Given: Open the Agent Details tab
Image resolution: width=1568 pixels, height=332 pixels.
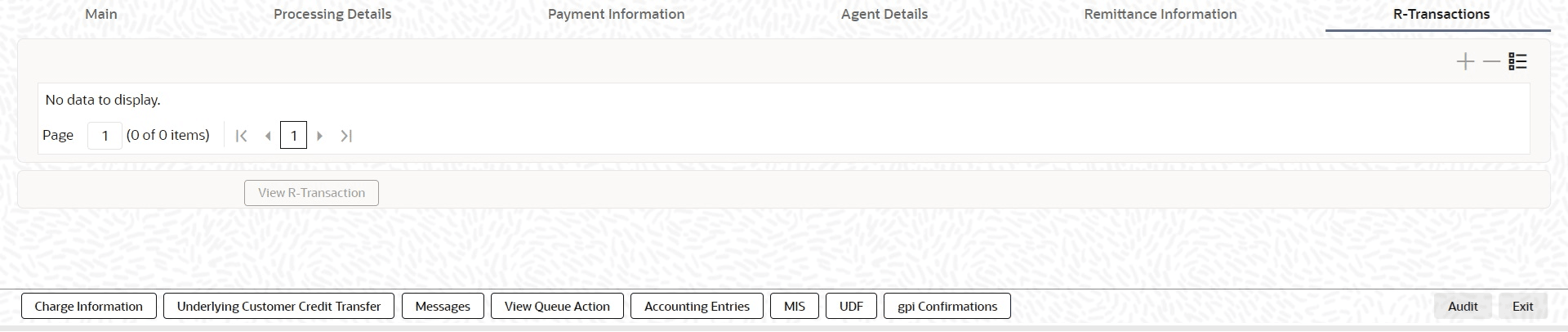Looking at the screenshot, I should (884, 15).
